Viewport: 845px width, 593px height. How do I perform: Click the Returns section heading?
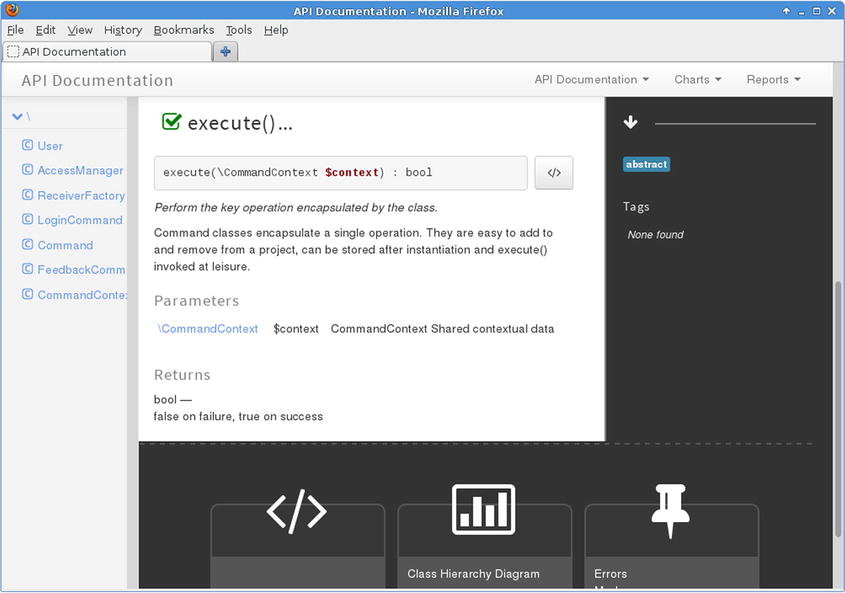click(182, 375)
